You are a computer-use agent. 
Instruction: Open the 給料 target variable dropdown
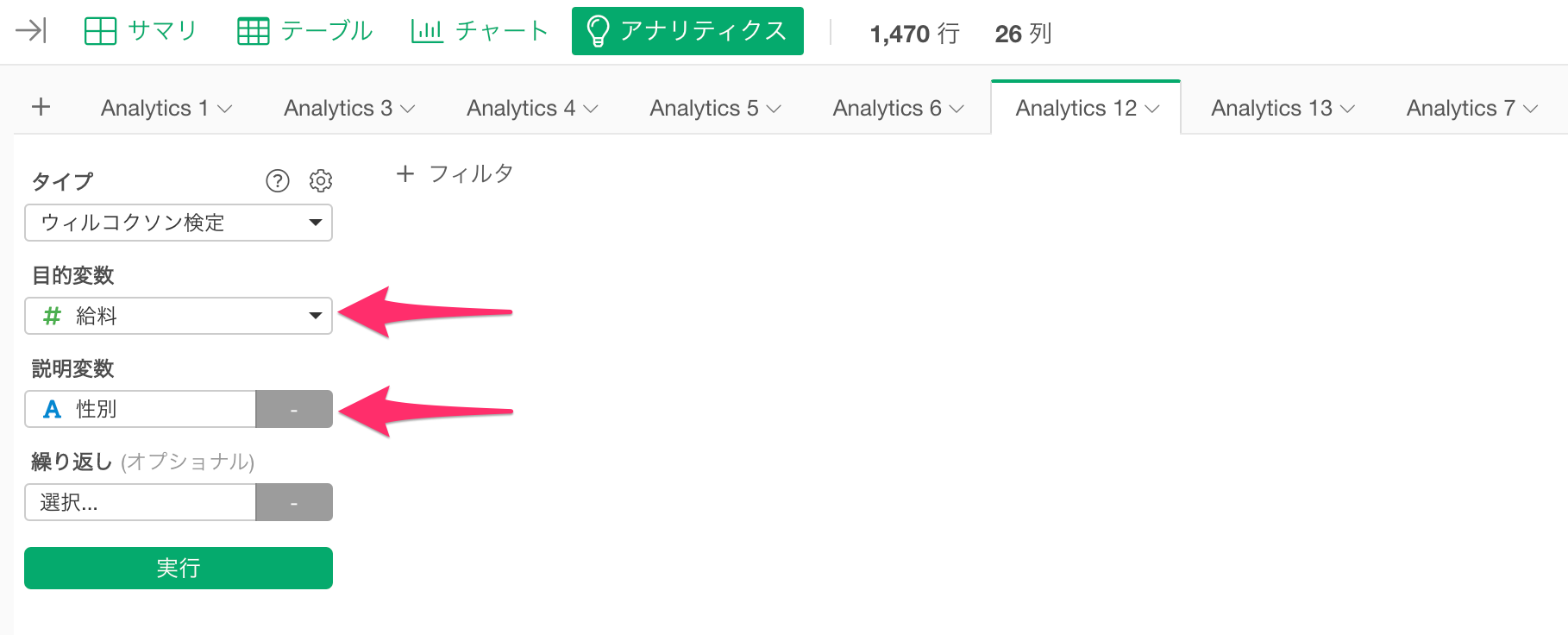click(179, 316)
